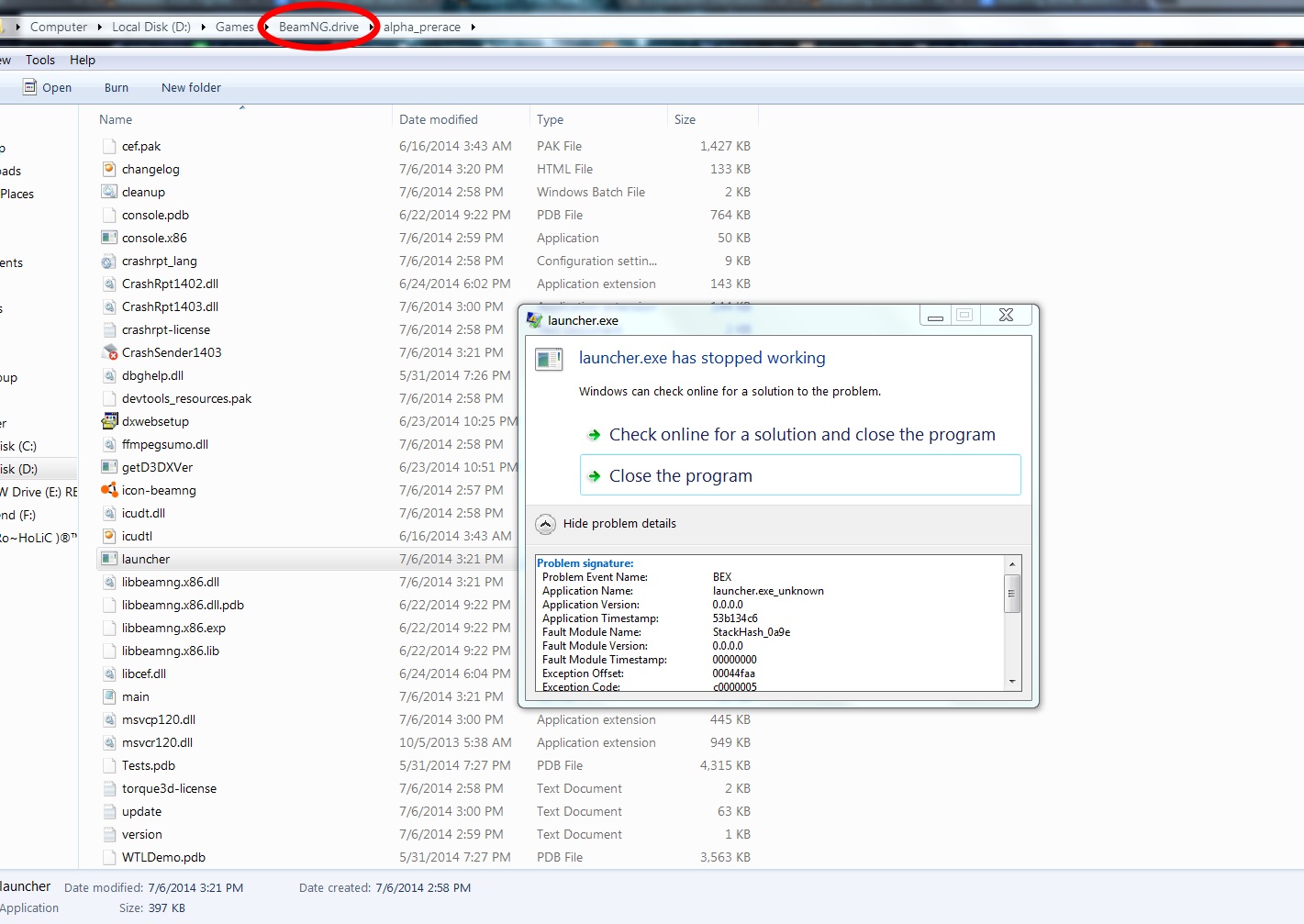This screenshot has width=1304, height=924.
Task: Click the libcef.dll file icon
Action: tap(109, 674)
